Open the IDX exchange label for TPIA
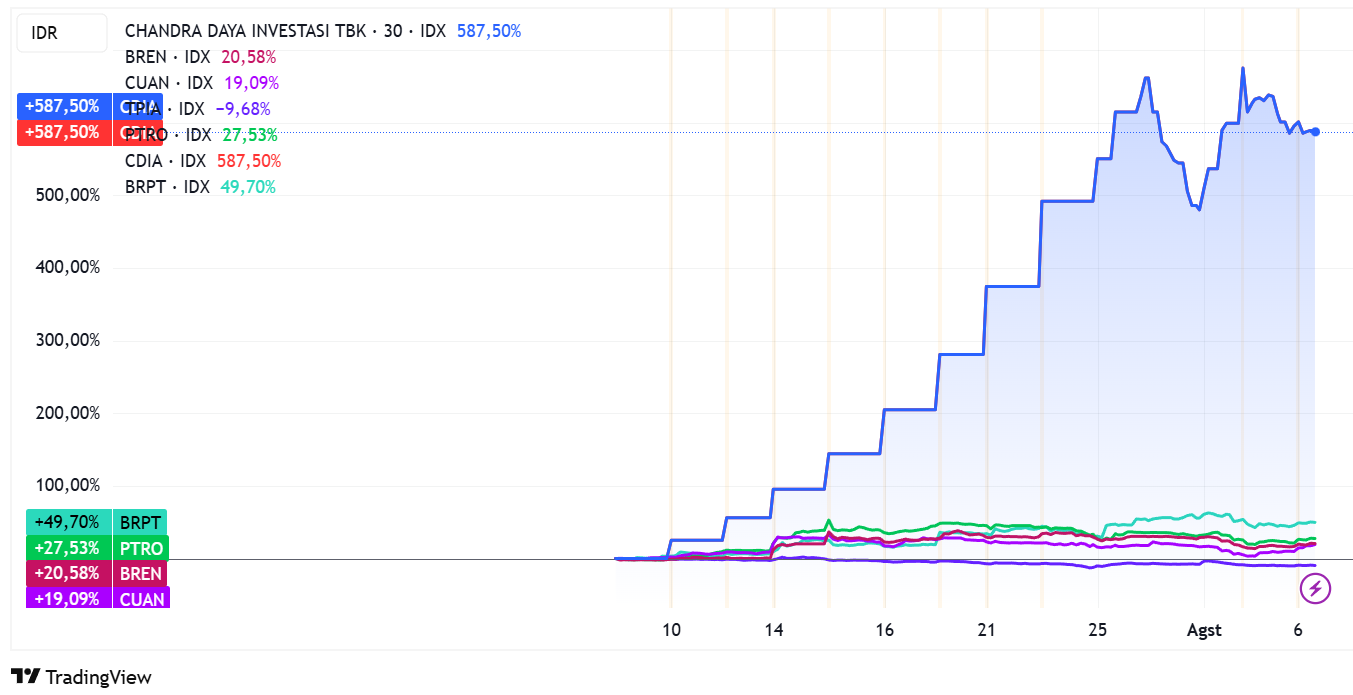Viewport: 1353px width, 695px height. [x=190, y=108]
